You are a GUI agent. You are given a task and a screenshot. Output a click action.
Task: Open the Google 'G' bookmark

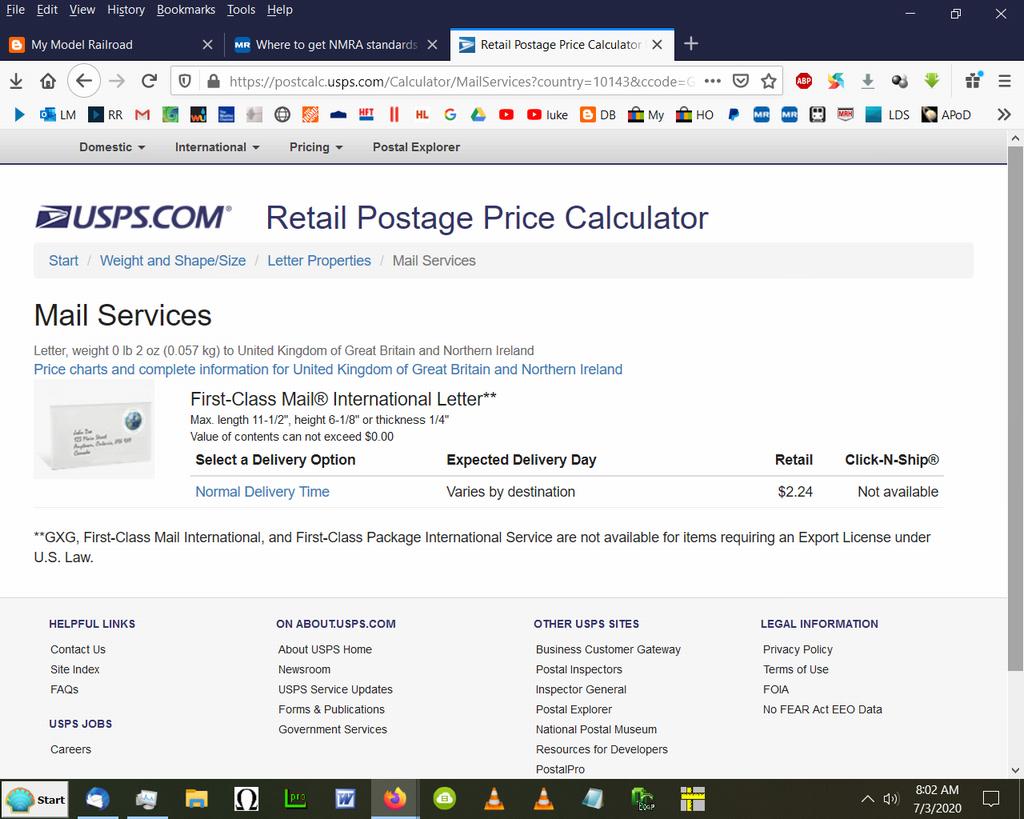click(450, 115)
